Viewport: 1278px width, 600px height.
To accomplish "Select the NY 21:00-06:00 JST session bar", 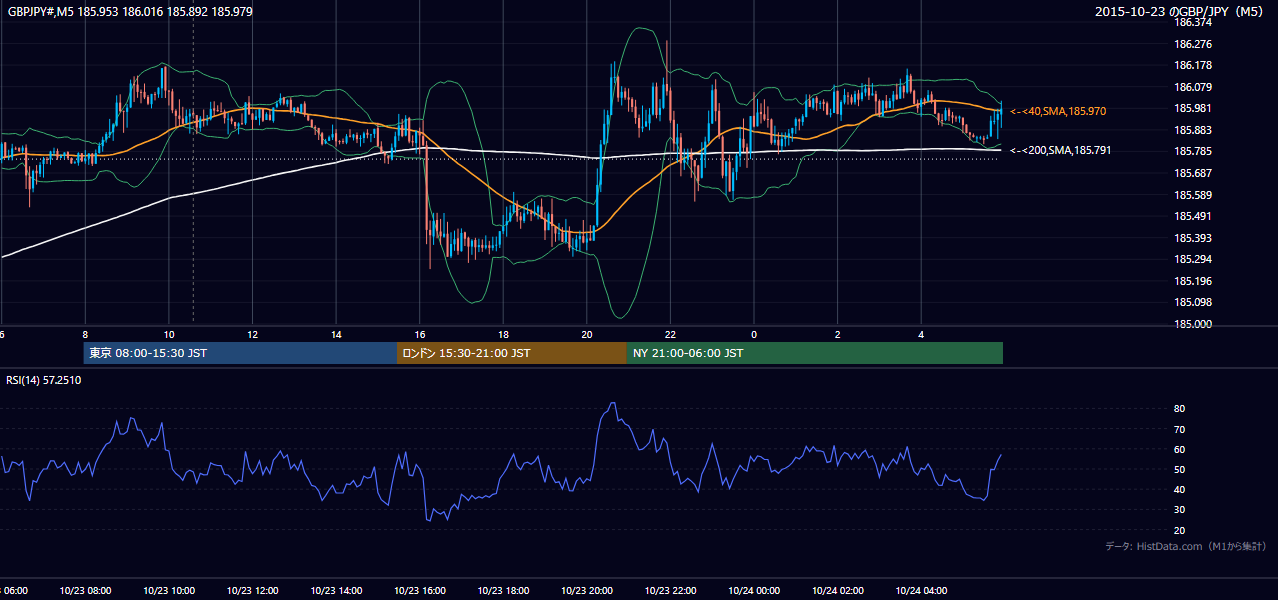I will [815, 353].
